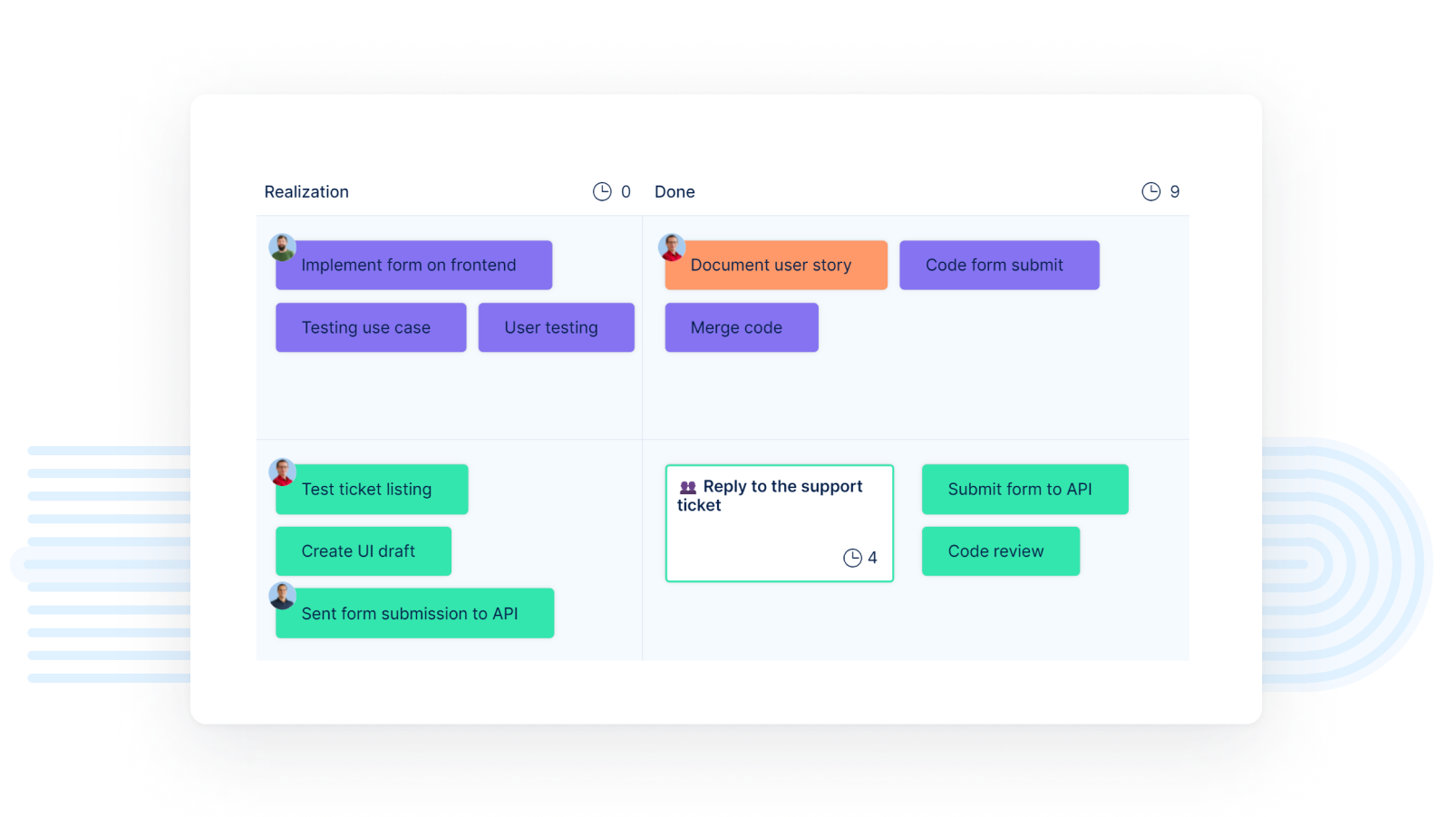The width and height of the screenshot is (1456, 817).
Task: Click avatar on Test ticket listing card
Action: click(x=283, y=472)
